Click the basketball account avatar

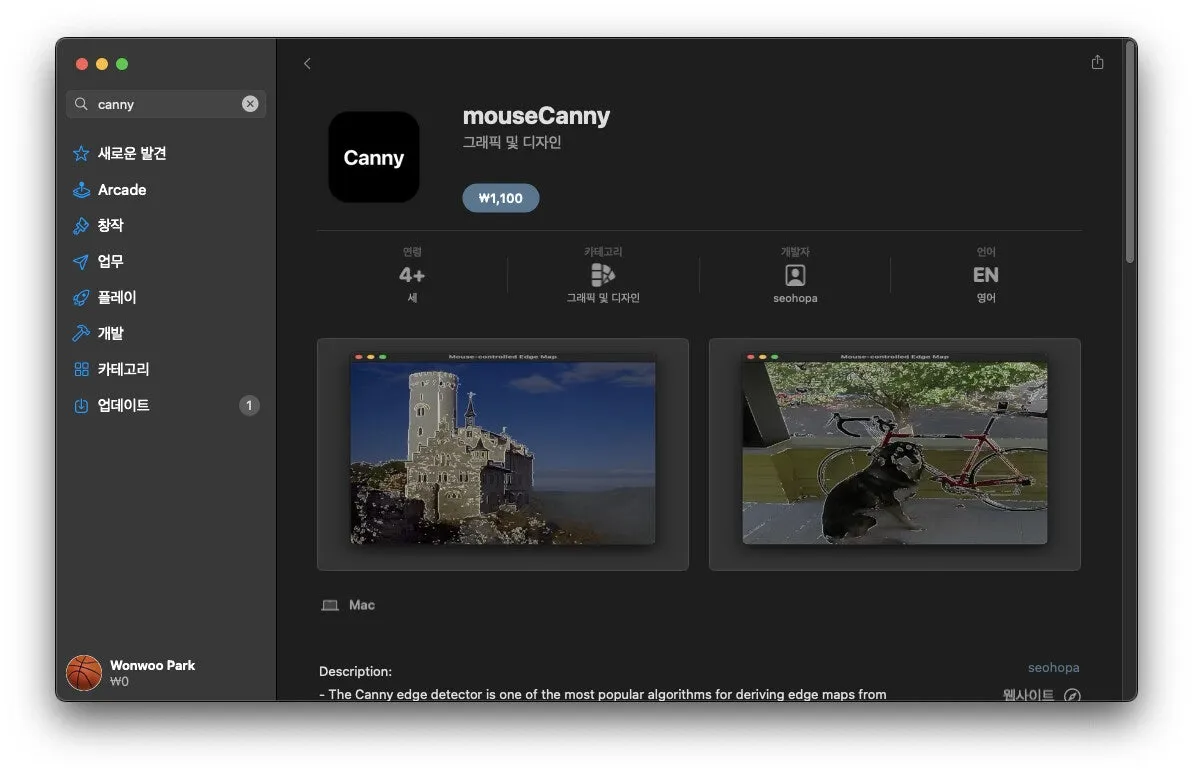84,672
